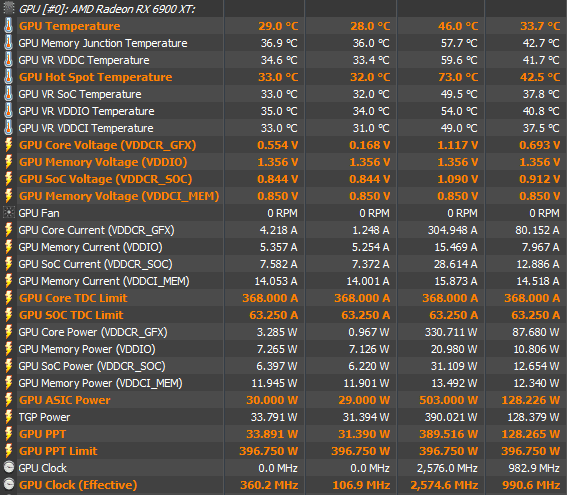Select the GPU Memory Power (VDDIO) label

coord(87,349)
